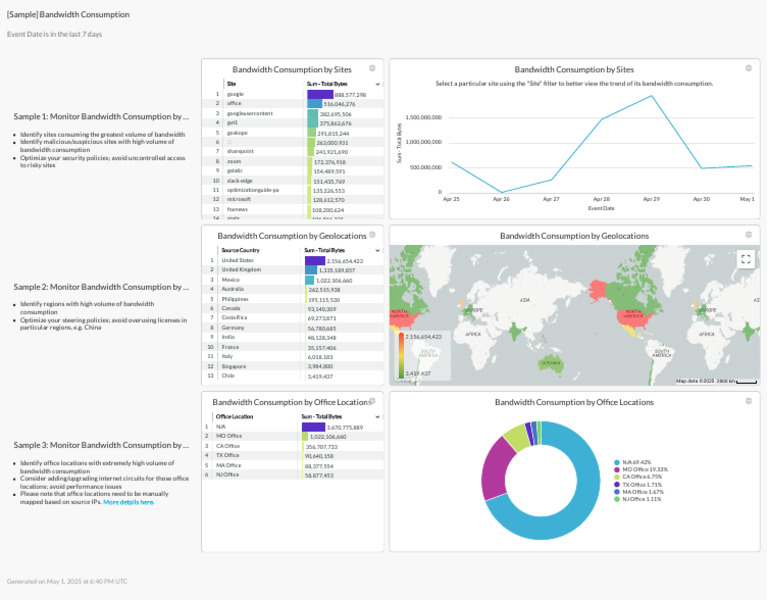Open options icon on Bandwidth Consumption by Geolocations table
Image resolution: width=768 pixels, height=600 pixels.
(372, 235)
